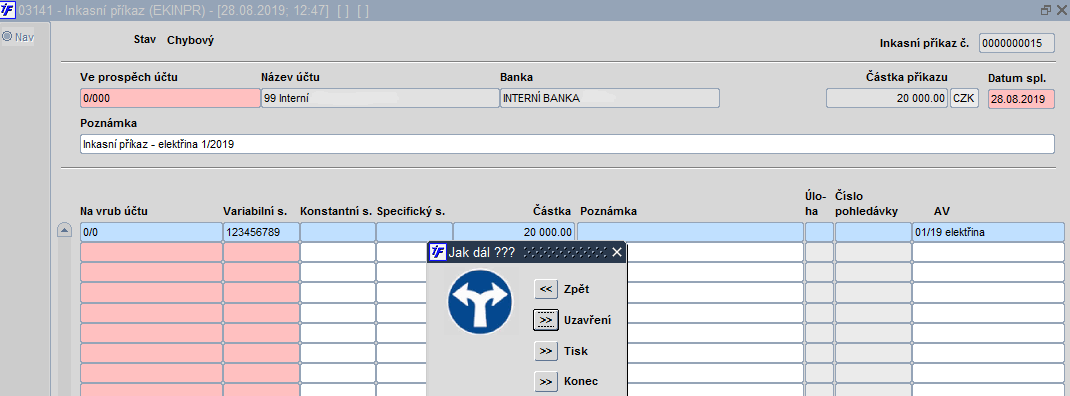The width and height of the screenshot is (1070, 396).
Task: Select the Nav radio button
Action: [7, 37]
